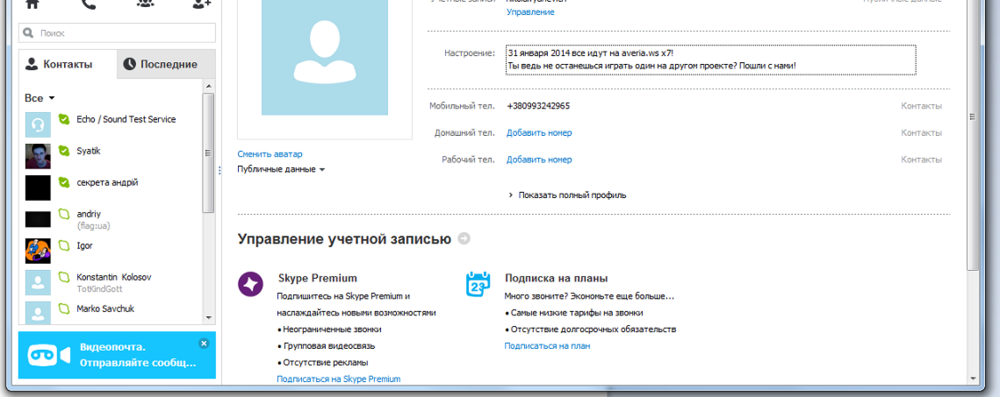This screenshot has width=1000, height=397.
Task: Click the Skype Premium heading
Action: (318, 278)
